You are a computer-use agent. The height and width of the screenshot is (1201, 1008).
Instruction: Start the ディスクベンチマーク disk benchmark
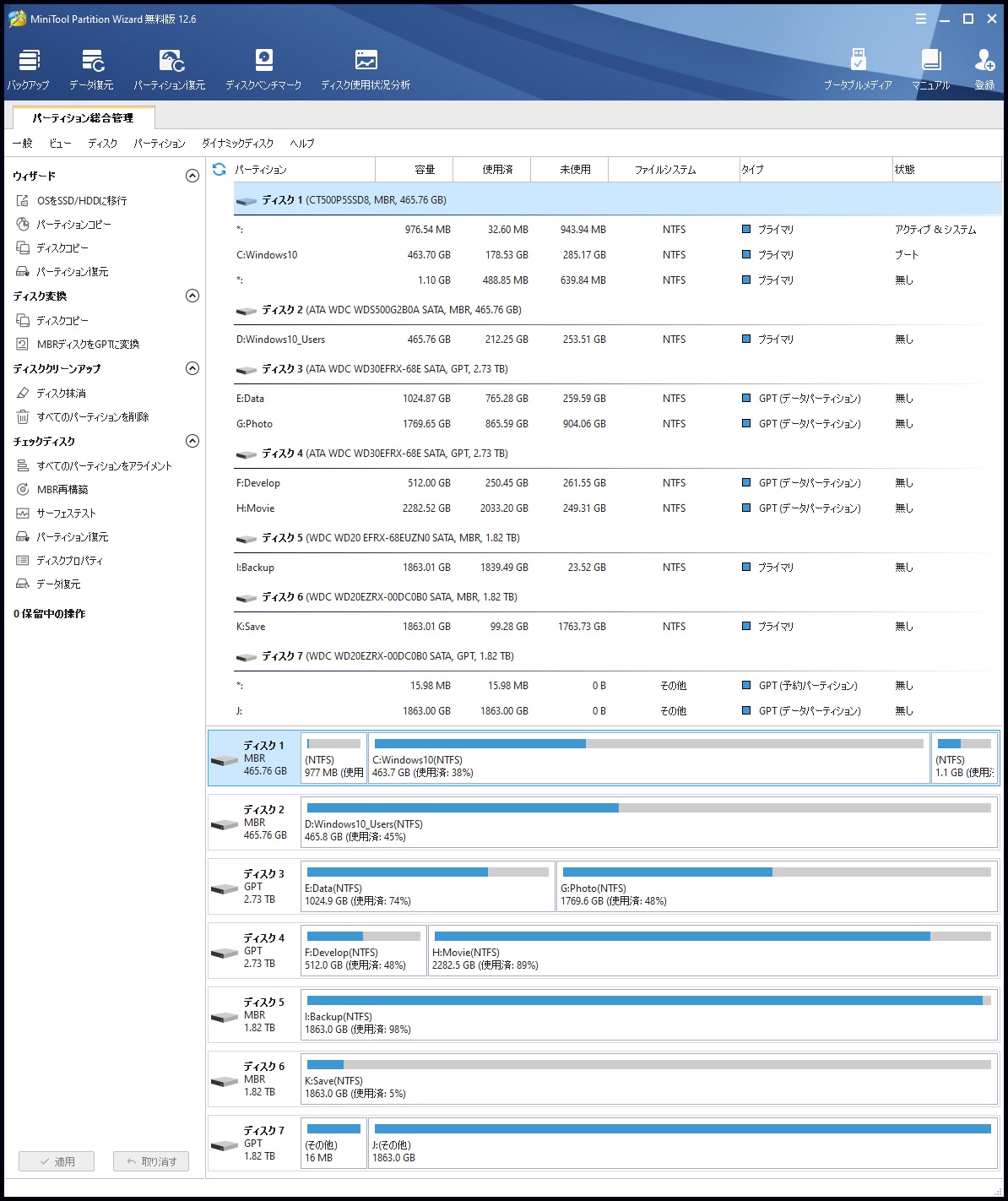pos(263,69)
